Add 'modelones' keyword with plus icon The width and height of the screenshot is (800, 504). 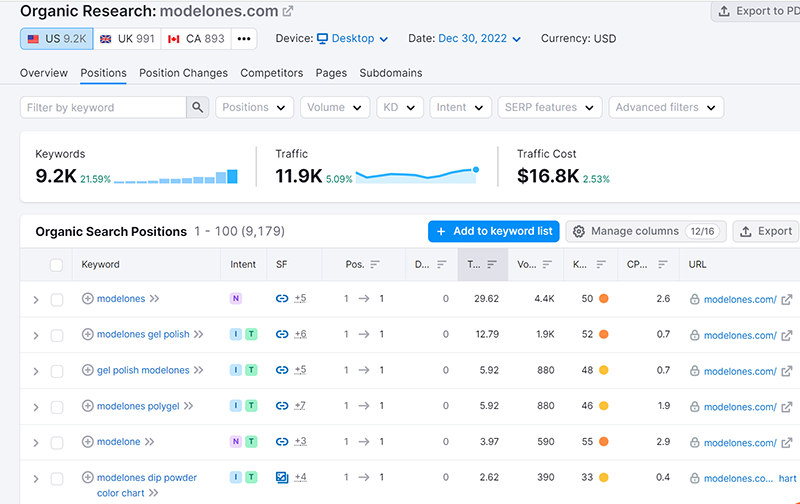pyautogui.click(x=88, y=298)
